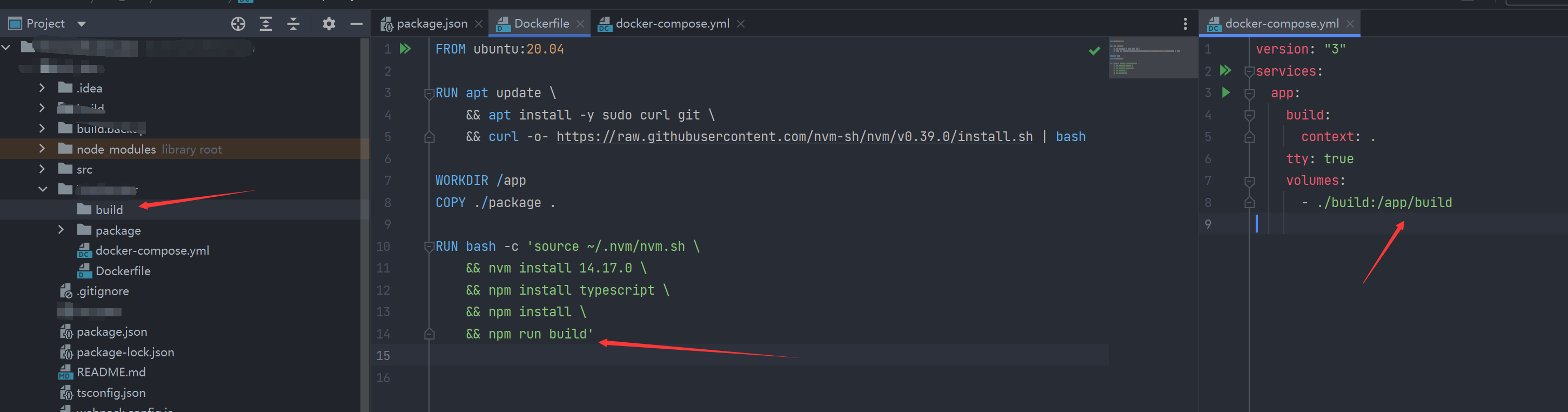Open tsconfig.json in project tree
Screen dimensions: 1568x412
tap(111, 393)
